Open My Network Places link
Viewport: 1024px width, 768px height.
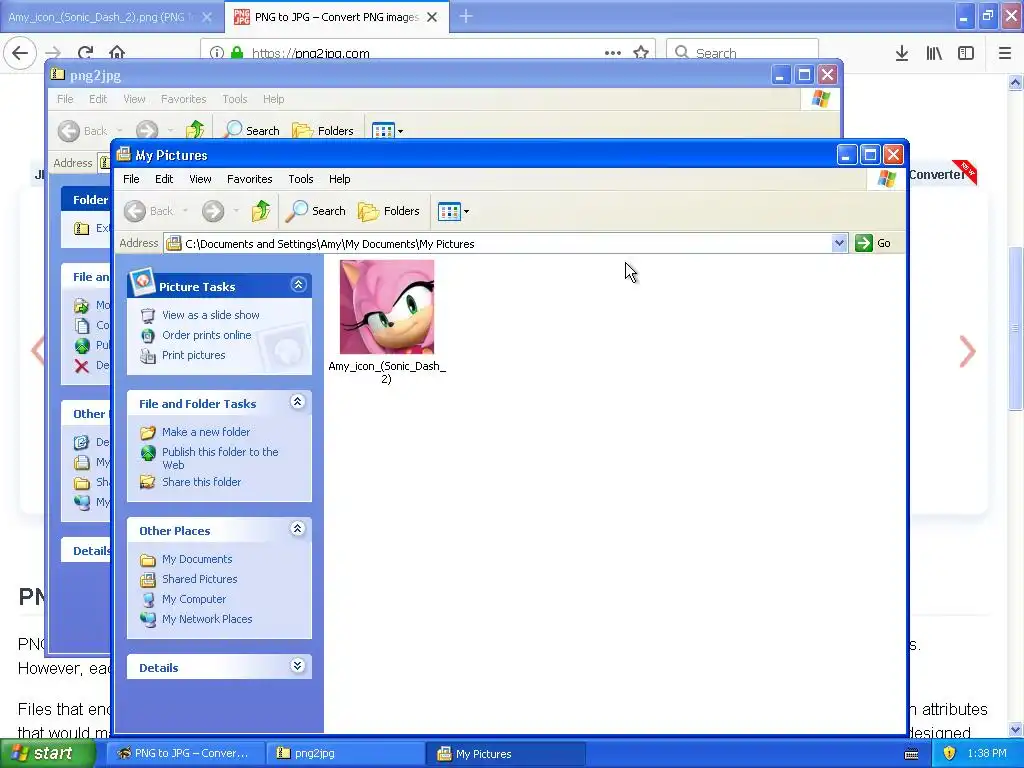pos(207,619)
